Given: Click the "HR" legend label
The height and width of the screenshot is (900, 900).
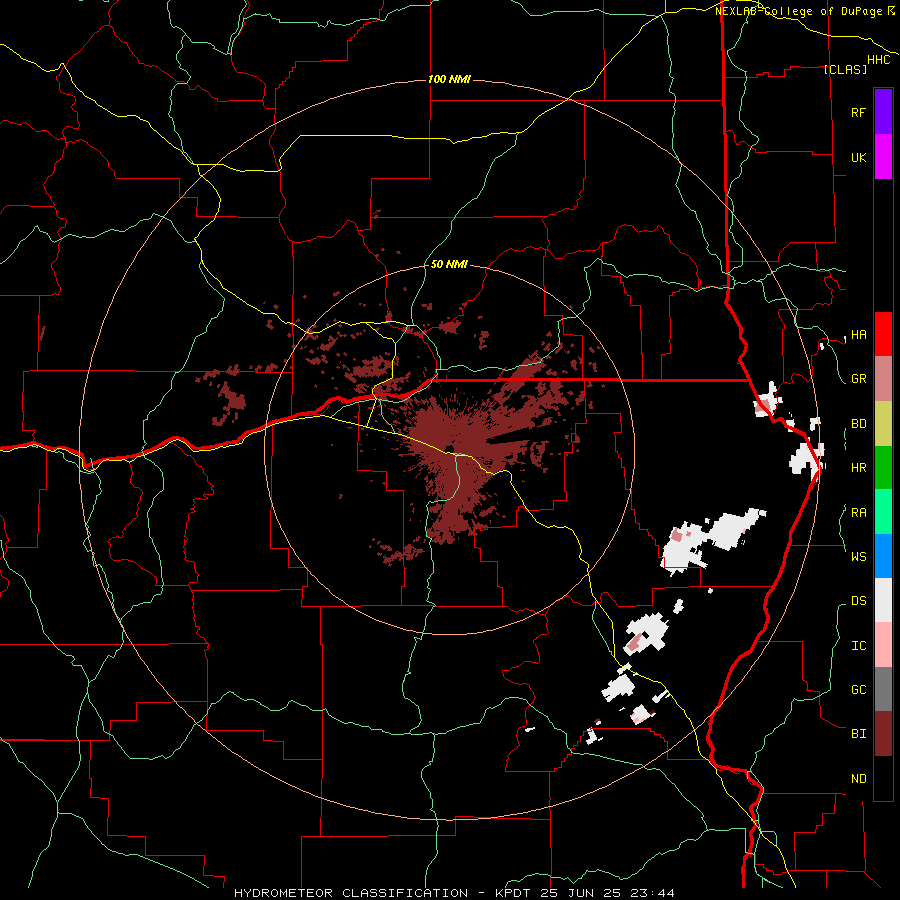Looking at the screenshot, I should (858, 468).
